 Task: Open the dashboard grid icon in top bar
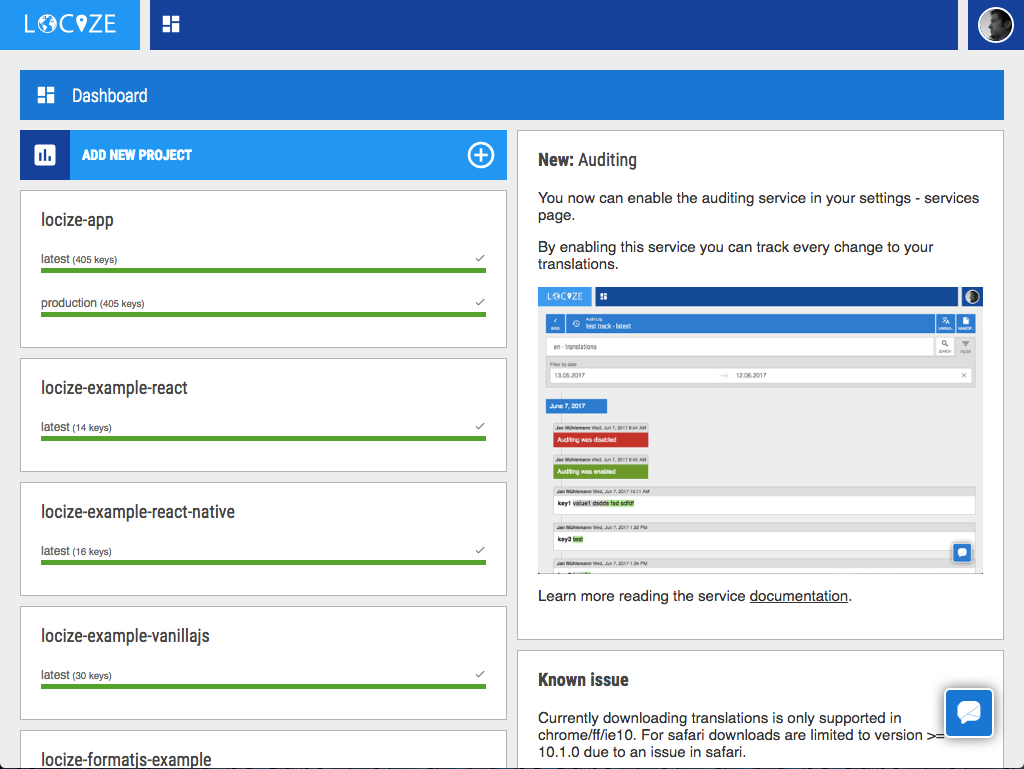click(171, 24)
